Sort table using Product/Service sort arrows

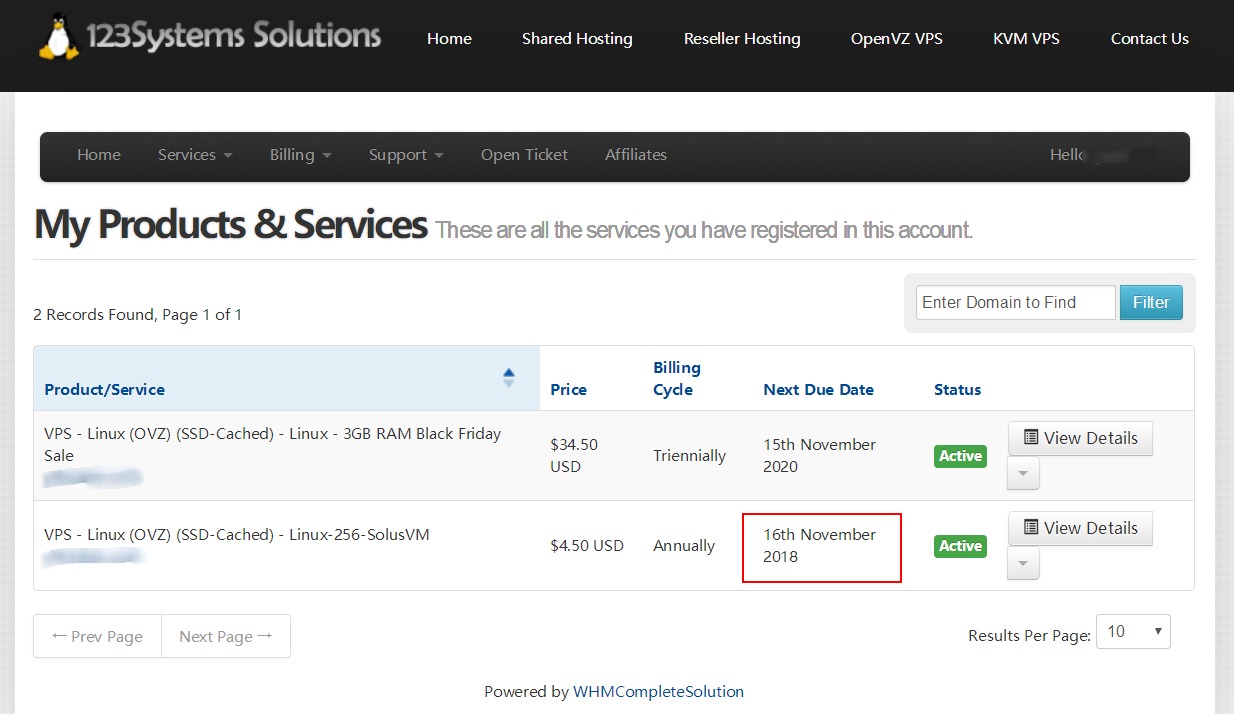[509, 378]
